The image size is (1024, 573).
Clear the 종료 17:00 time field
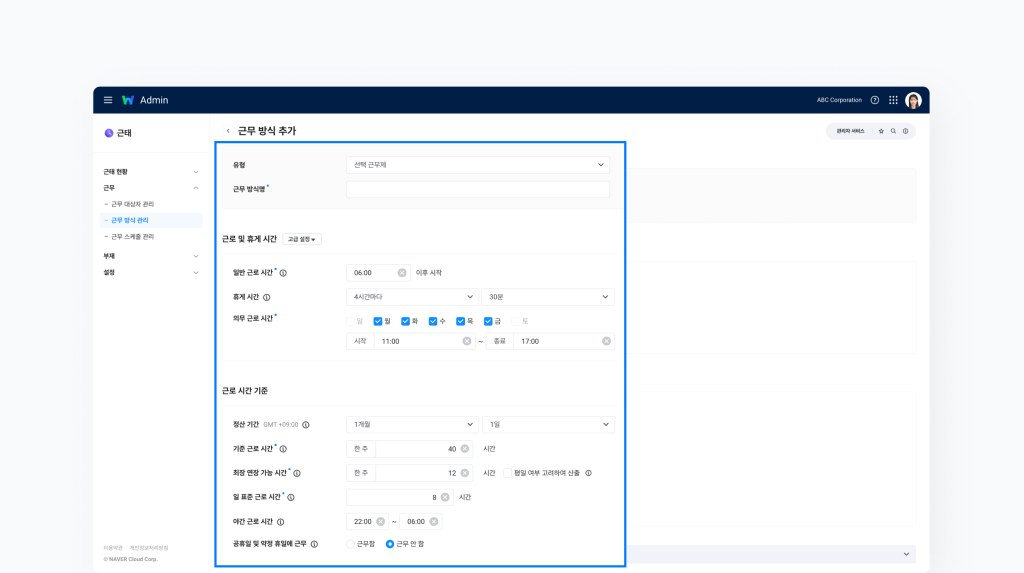pyautogui.click(x=606, y=341)
